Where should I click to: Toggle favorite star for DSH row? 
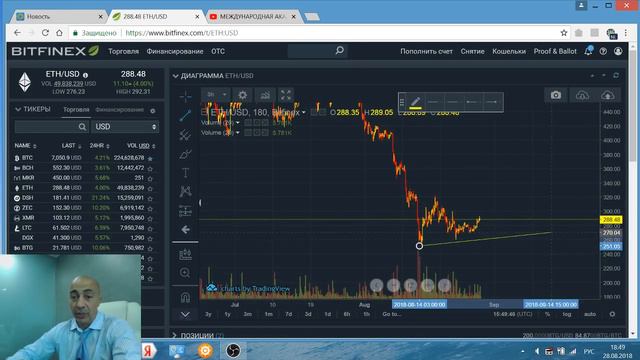coord(150,198)
